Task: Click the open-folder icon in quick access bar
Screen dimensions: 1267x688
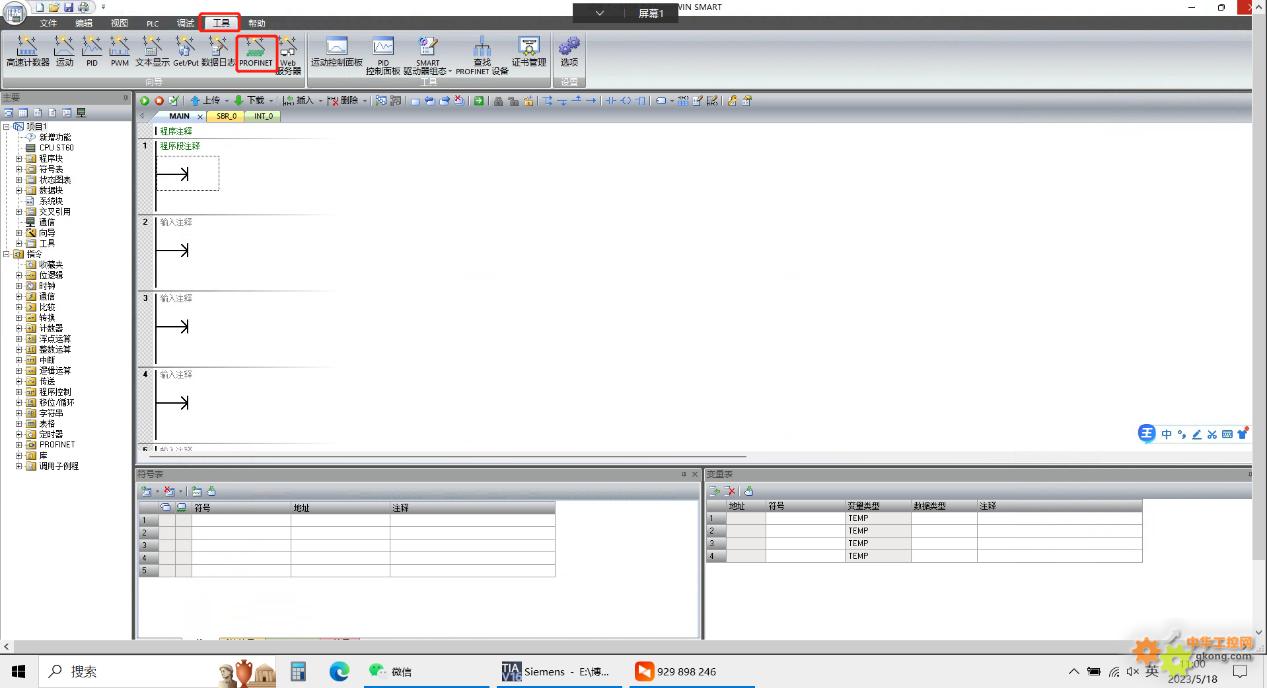Action: (54, 7)
